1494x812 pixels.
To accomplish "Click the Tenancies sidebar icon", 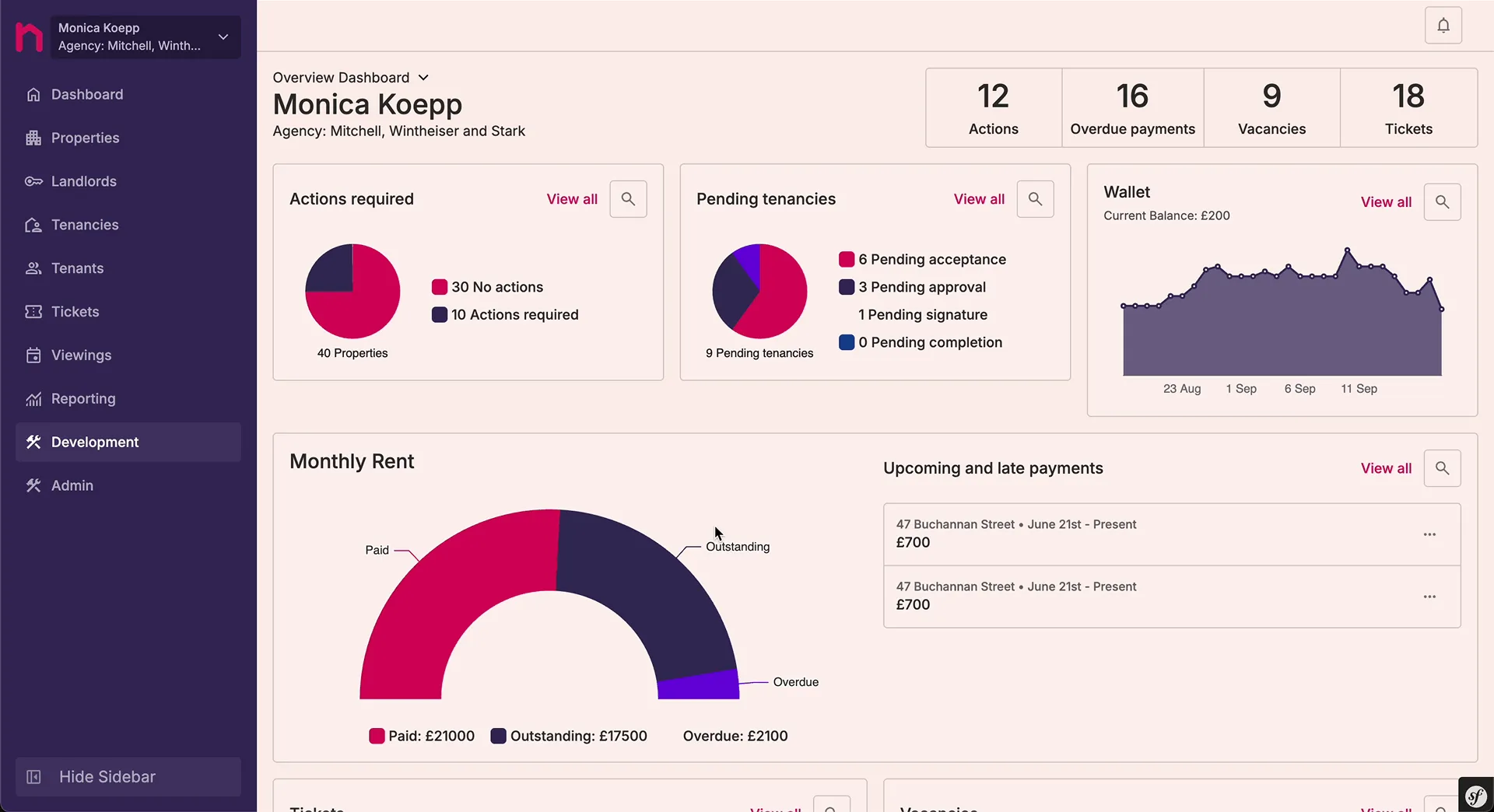I will 33,225.
